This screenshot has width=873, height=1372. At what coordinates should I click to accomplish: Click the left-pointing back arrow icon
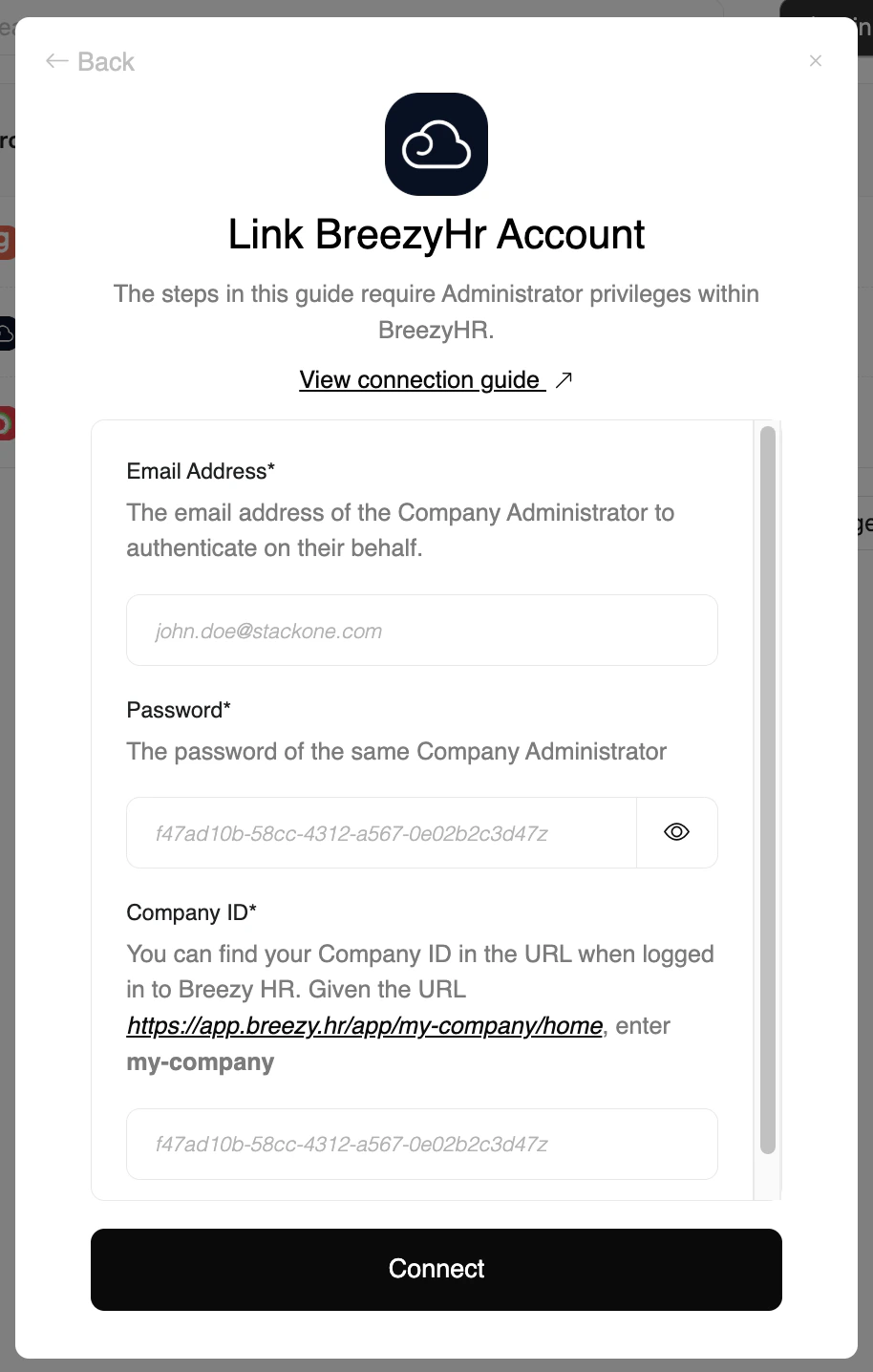[x=54, y=60]
